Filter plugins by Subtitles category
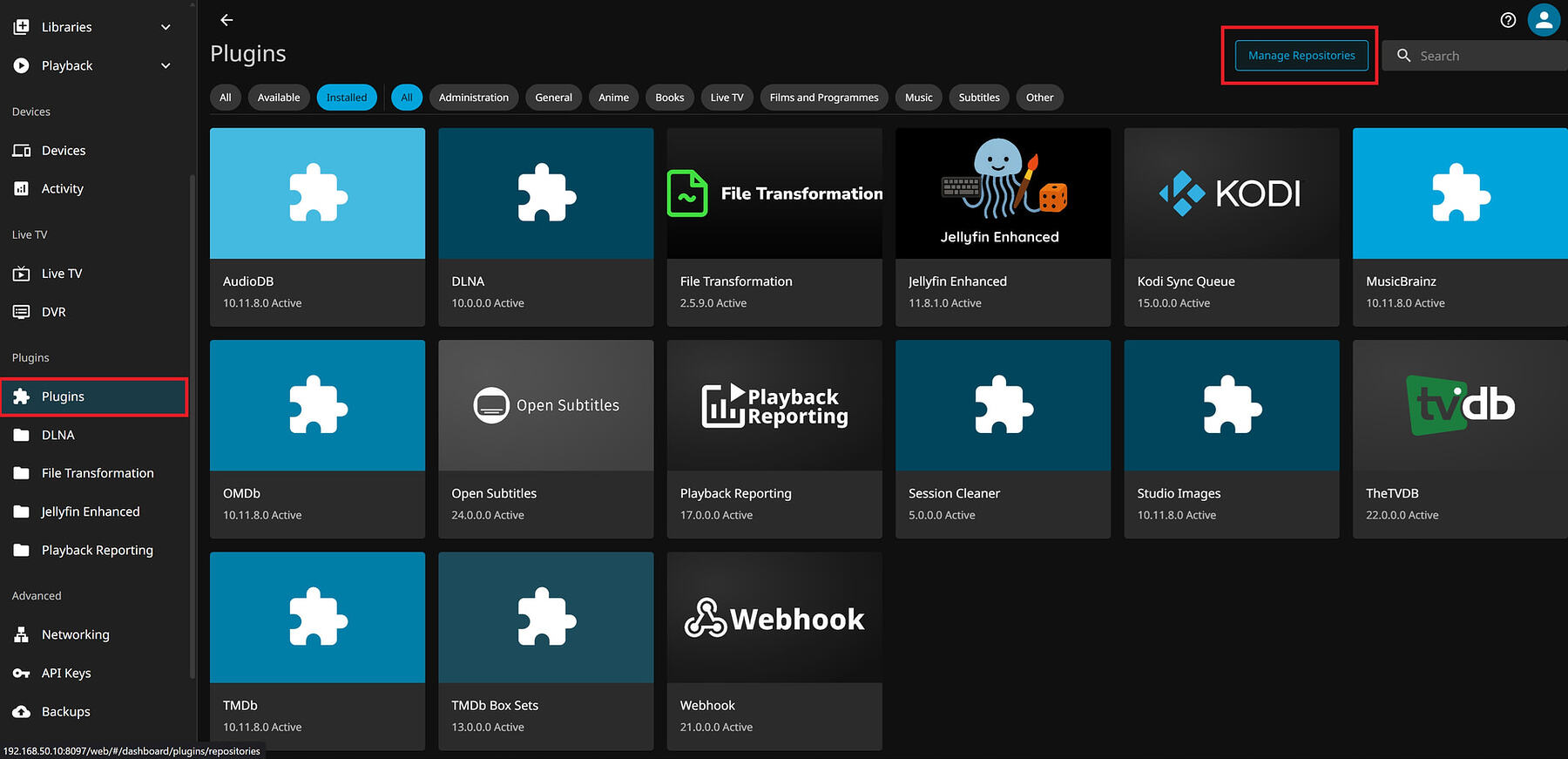 (979, 98)
